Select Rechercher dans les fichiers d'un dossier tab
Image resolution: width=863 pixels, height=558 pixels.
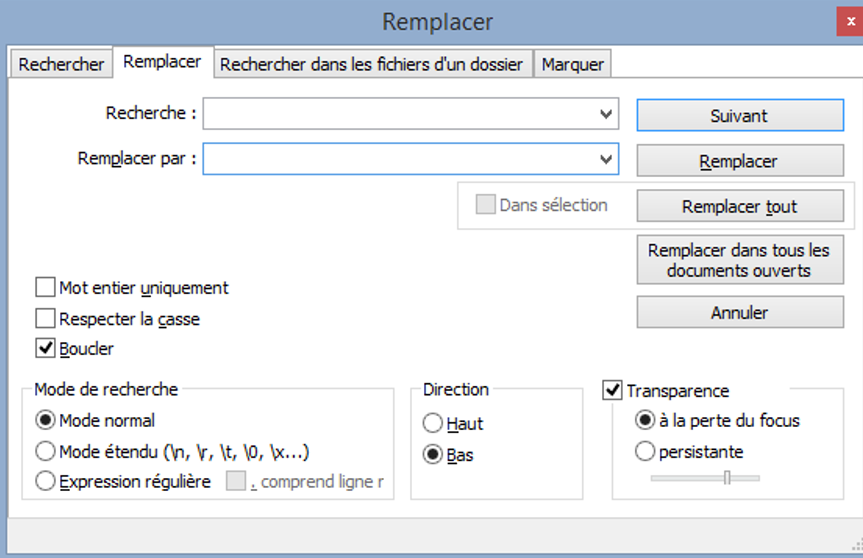coord(371,64)
